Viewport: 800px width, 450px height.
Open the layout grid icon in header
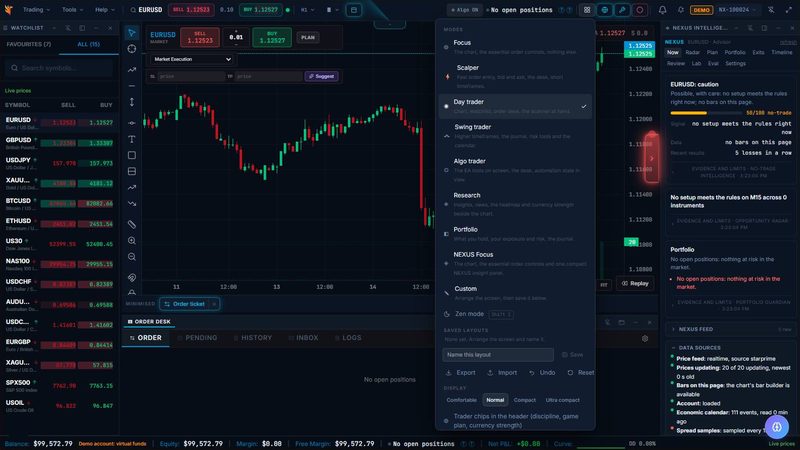click(587, 10)
